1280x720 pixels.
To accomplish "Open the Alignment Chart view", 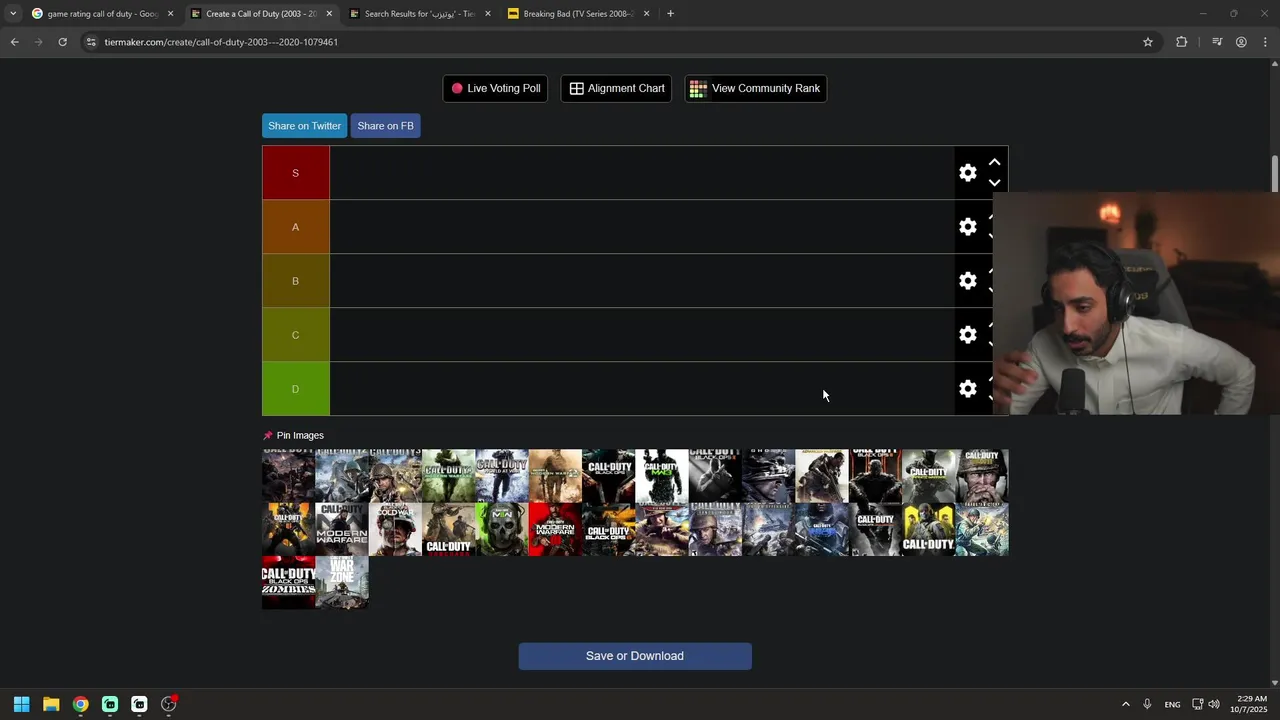I will pos(616,88).
